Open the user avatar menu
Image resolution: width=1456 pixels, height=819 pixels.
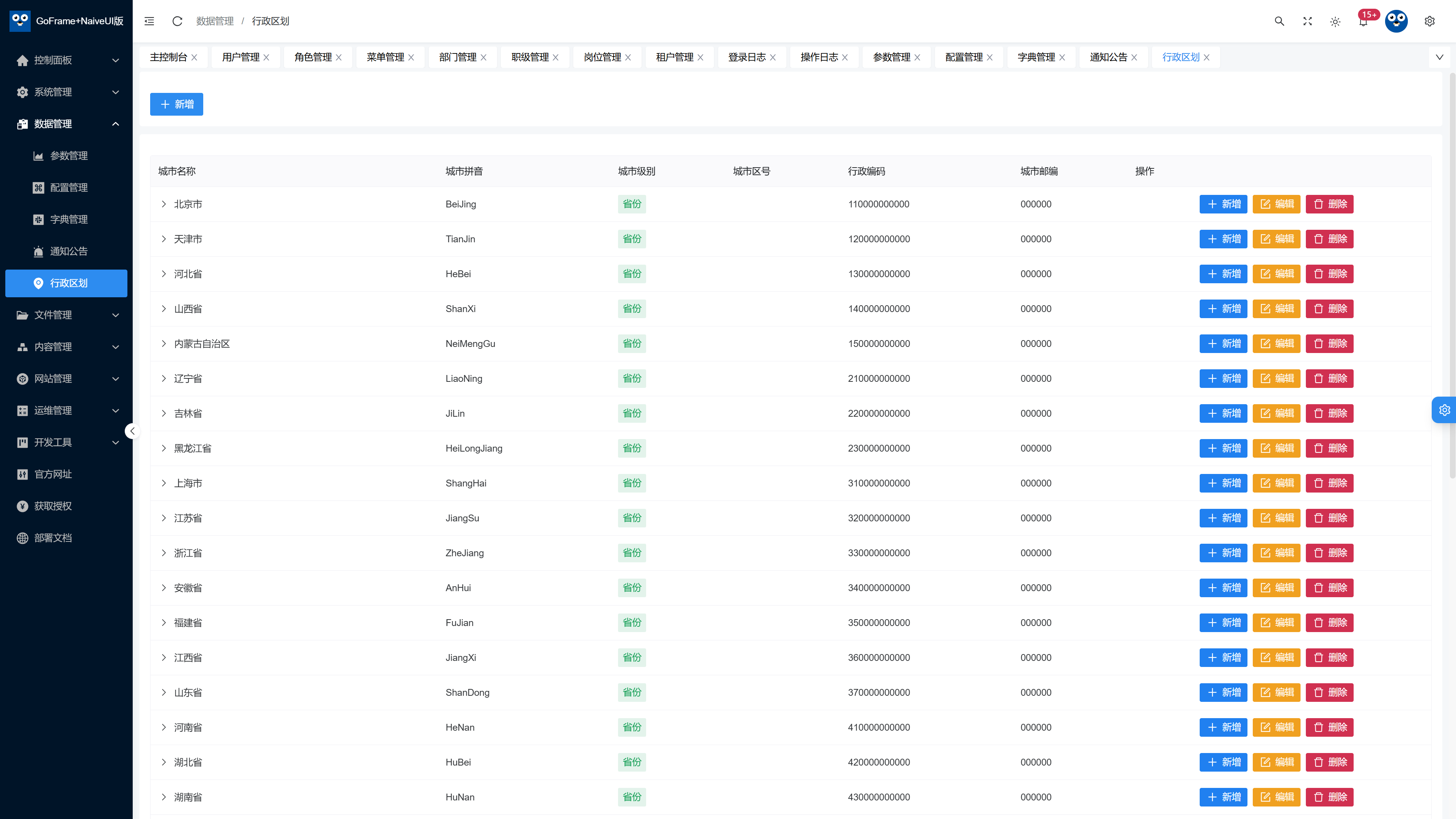tap(1396, 21)
